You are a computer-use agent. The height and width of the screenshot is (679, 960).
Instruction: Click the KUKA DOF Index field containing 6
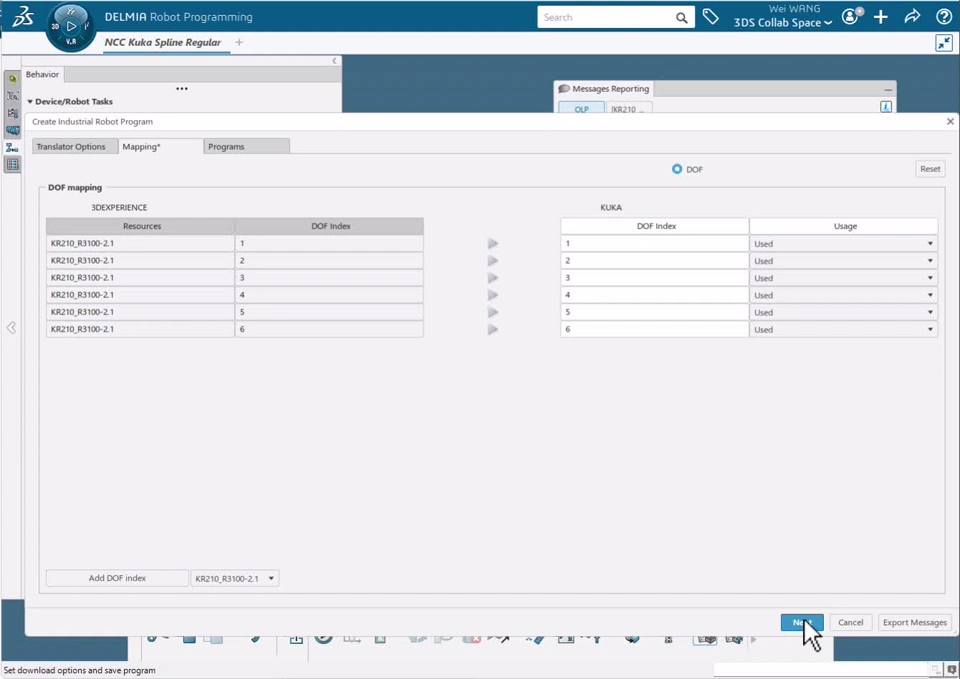(654, 329)
